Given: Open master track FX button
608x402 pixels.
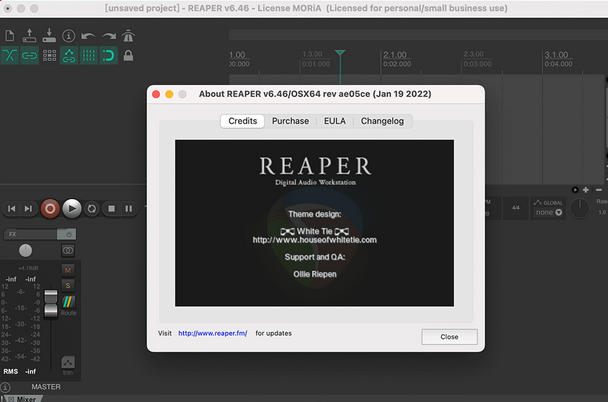Looking at the screenshot, I should point(30,234).
